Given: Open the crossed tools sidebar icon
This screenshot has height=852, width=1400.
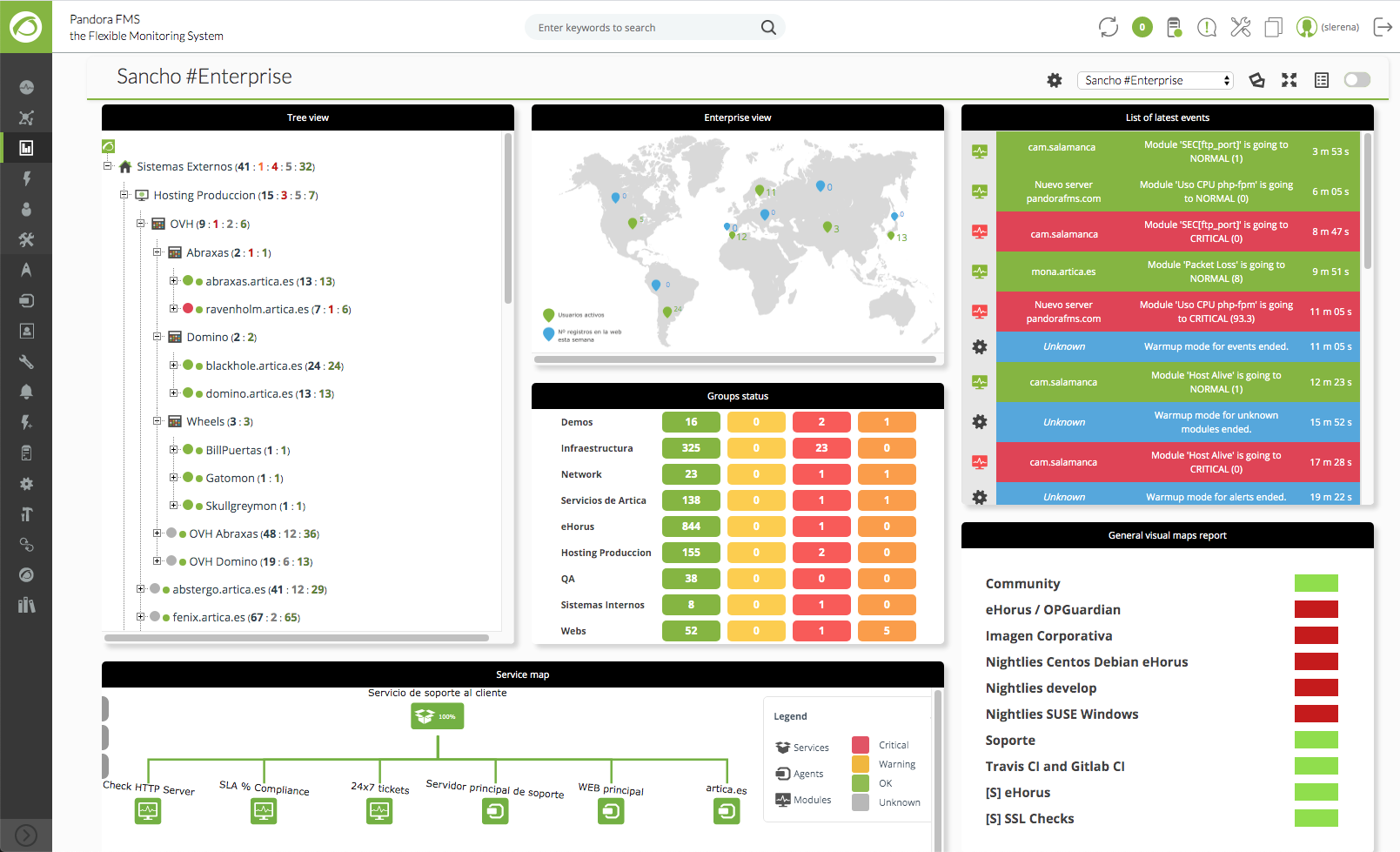Looking at the screenshot, I should click(x=26, y=239).
